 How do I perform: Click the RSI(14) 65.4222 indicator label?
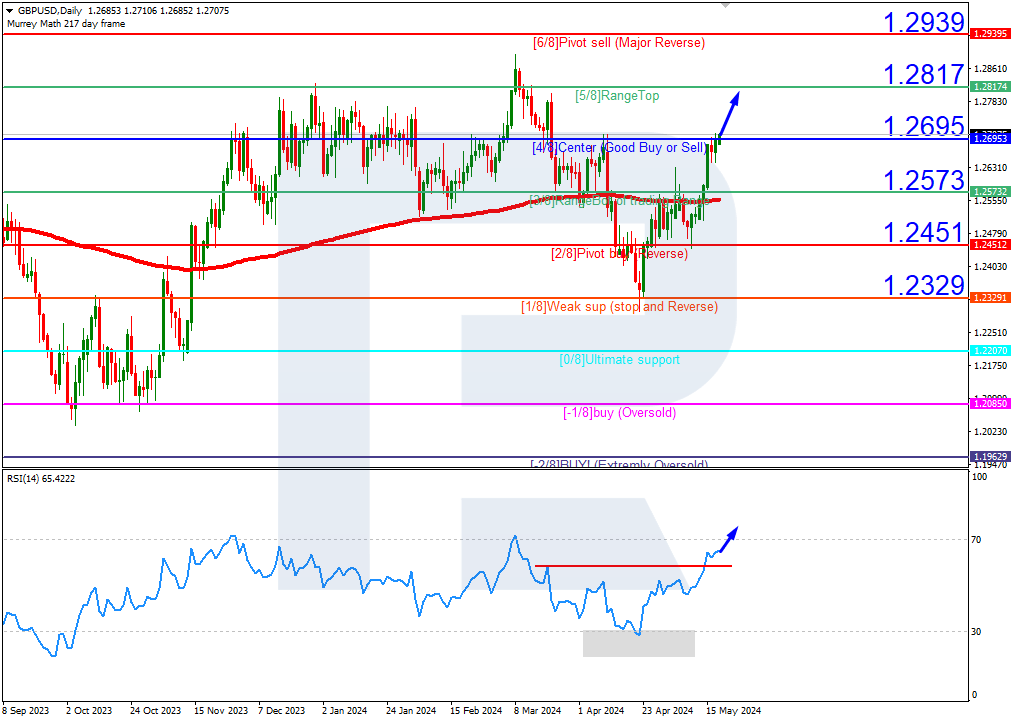pyautogui.click(x=42, y=477)
